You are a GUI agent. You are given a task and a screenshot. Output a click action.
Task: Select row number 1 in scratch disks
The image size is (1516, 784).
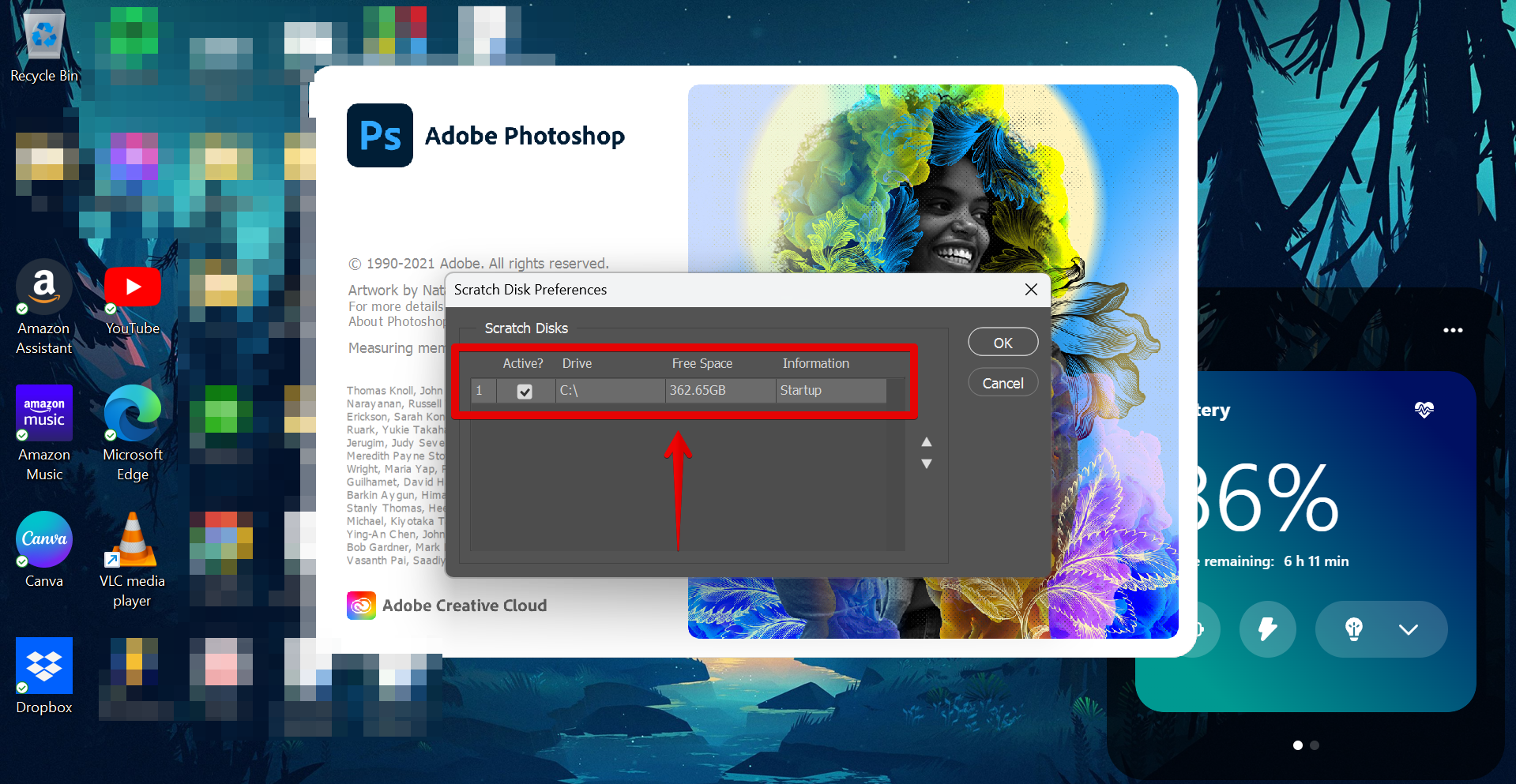(483, 391)
